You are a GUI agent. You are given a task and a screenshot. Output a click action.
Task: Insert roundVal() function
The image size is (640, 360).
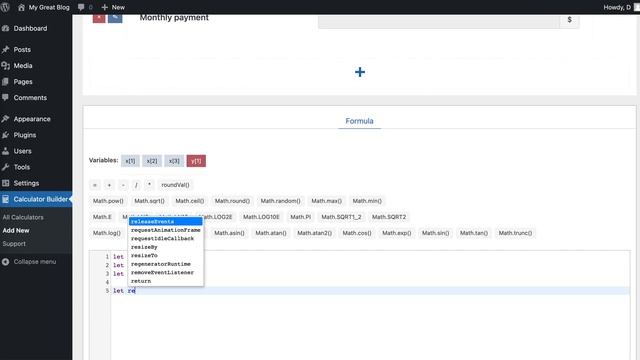176,185
